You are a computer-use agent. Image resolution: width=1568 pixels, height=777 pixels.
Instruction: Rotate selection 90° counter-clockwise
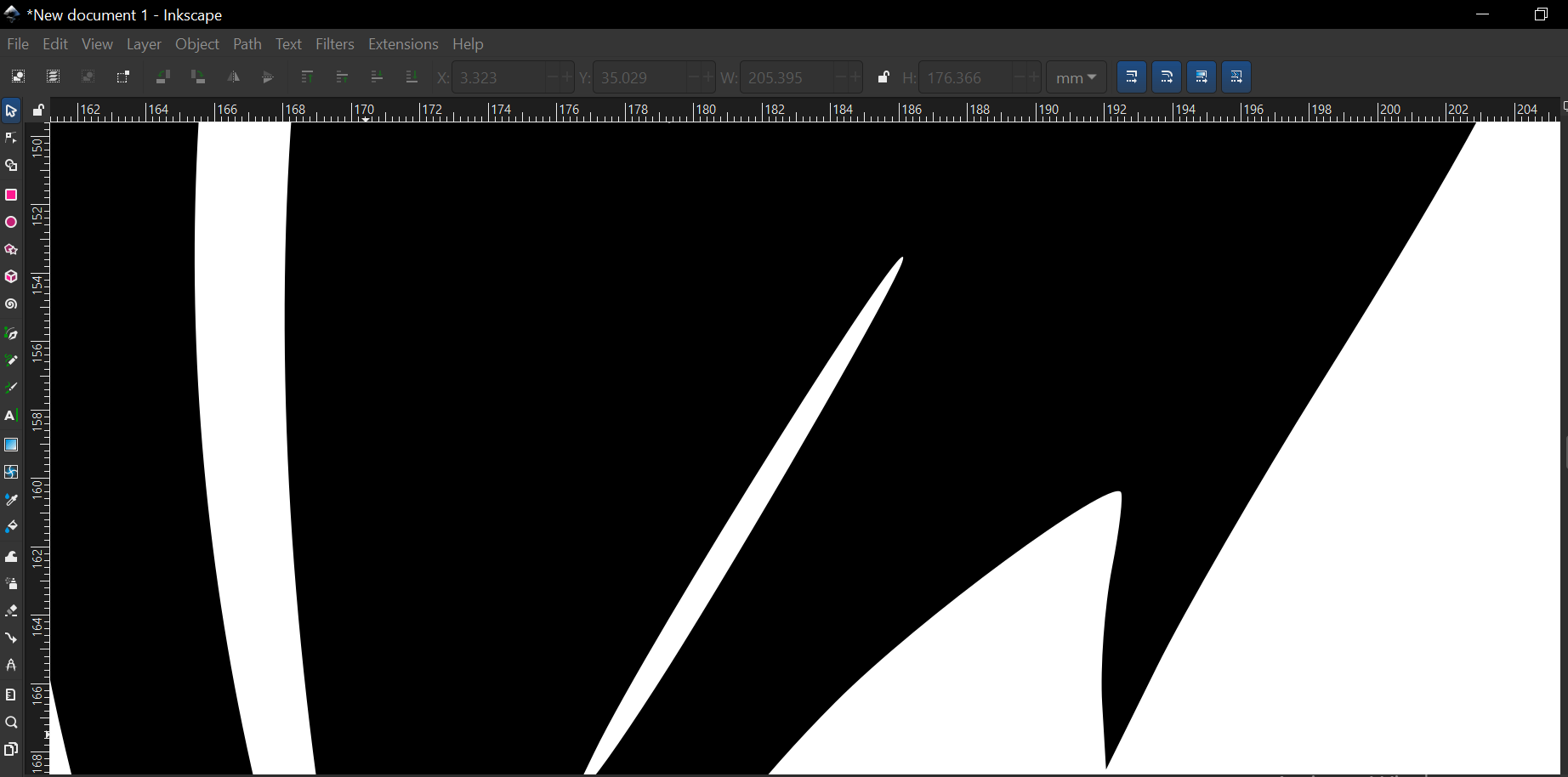[x=163, y=77]
